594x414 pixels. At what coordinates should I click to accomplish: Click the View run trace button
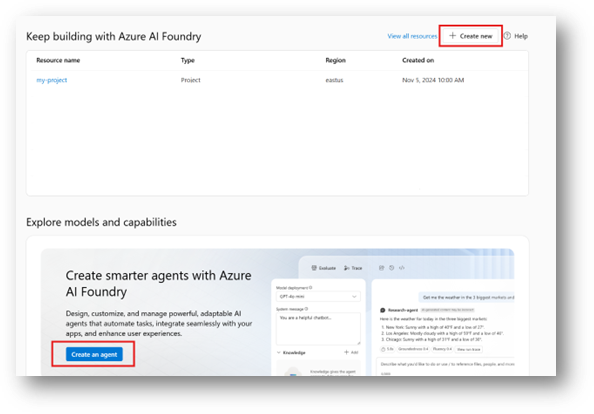click(x=469, y=349)
